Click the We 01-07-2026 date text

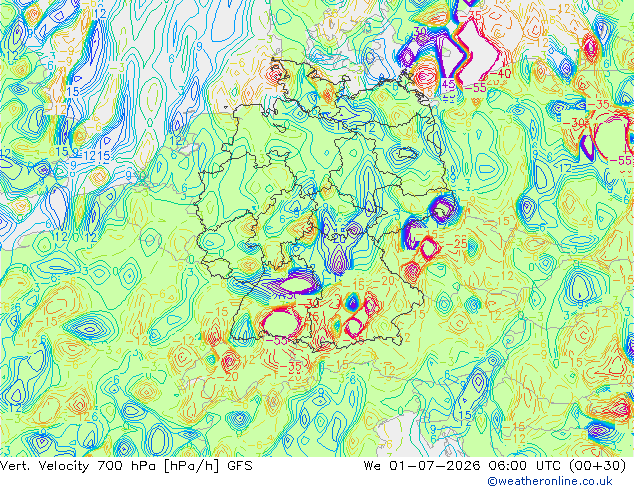tap(423, 466)
